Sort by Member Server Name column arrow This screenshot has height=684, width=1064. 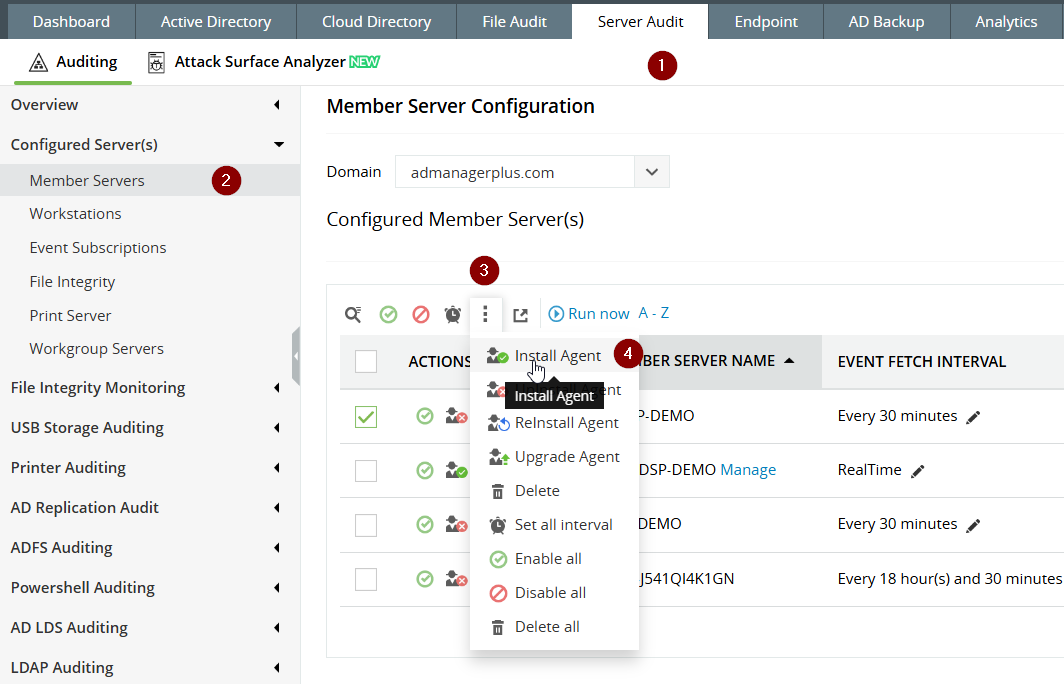790,361
